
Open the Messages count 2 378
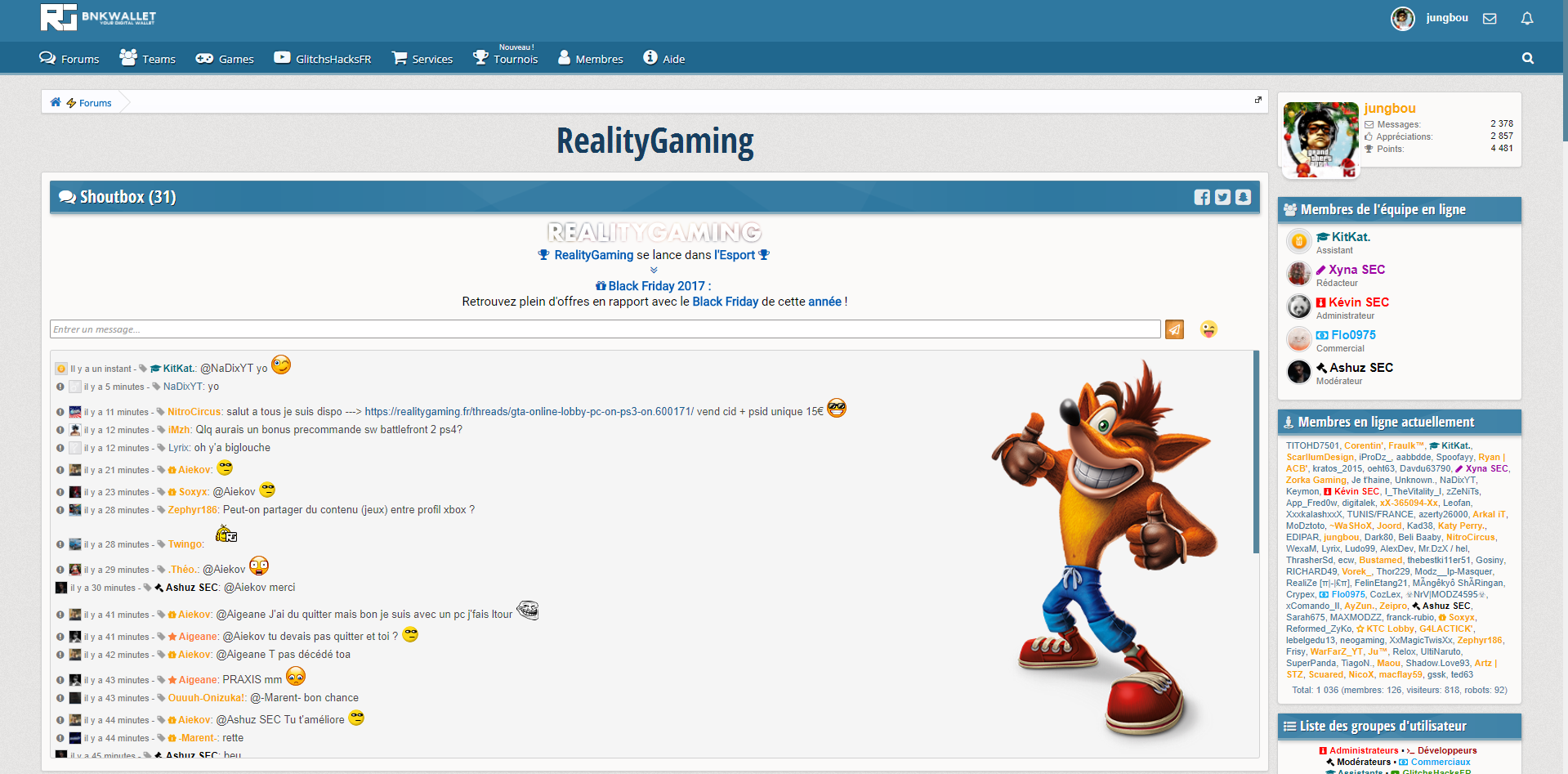[1502, 124]
